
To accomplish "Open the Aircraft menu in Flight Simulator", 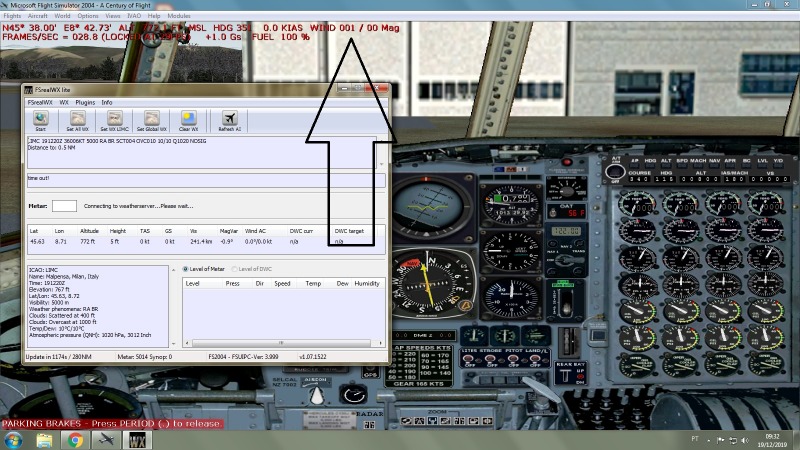I will point(37,16).
